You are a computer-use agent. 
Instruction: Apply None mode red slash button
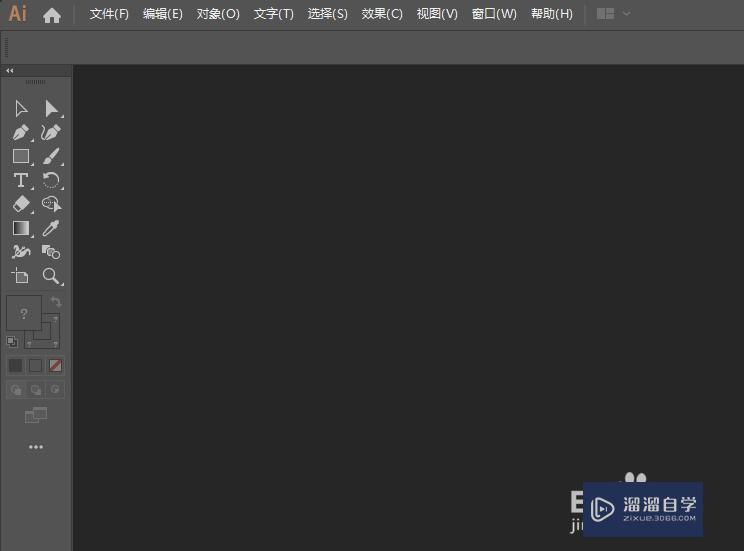pos(55,365)
